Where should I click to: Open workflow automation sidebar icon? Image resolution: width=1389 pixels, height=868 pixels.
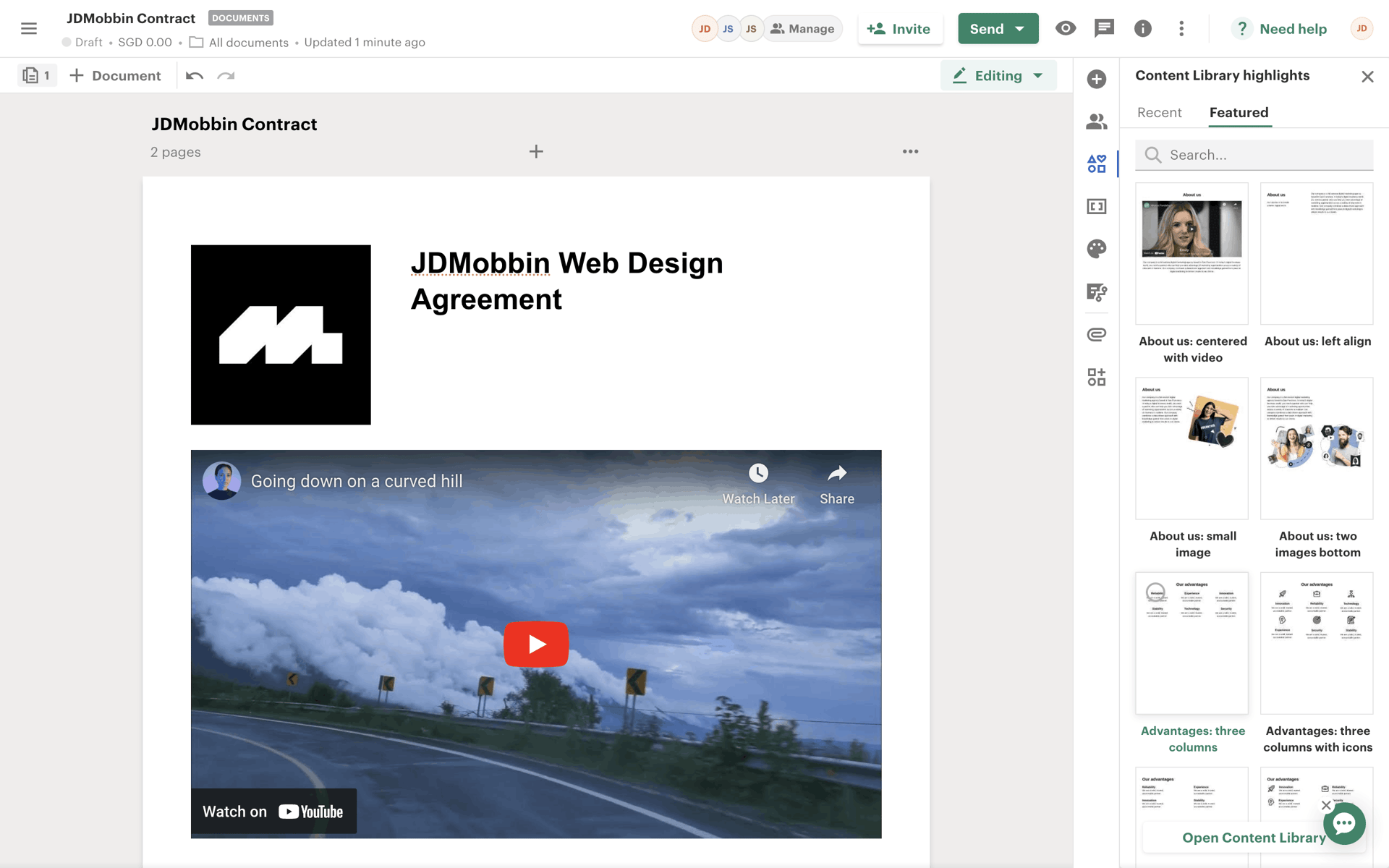click(x=1097, y=292)
